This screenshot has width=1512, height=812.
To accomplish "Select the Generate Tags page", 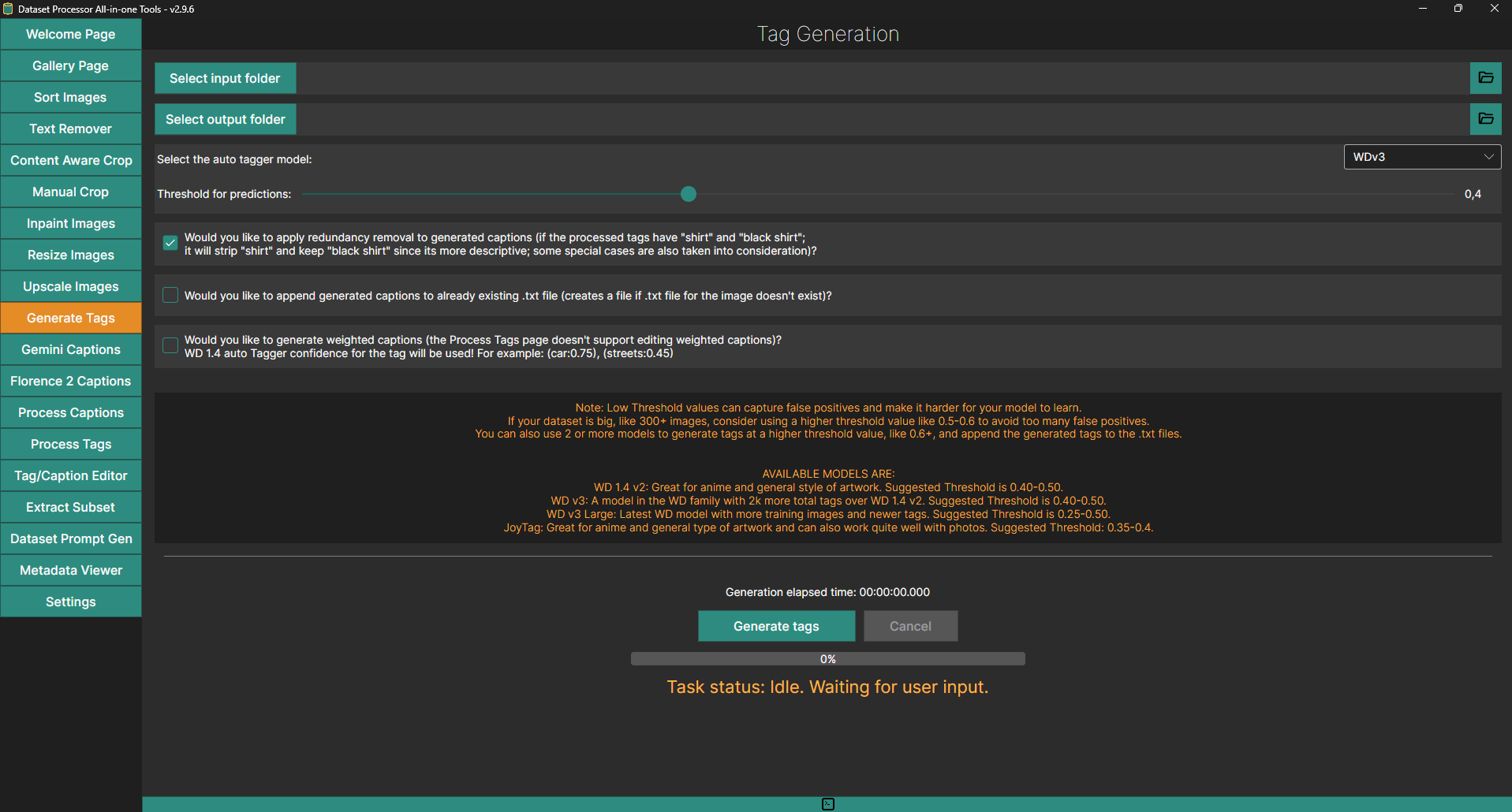I will coord(71,318).
